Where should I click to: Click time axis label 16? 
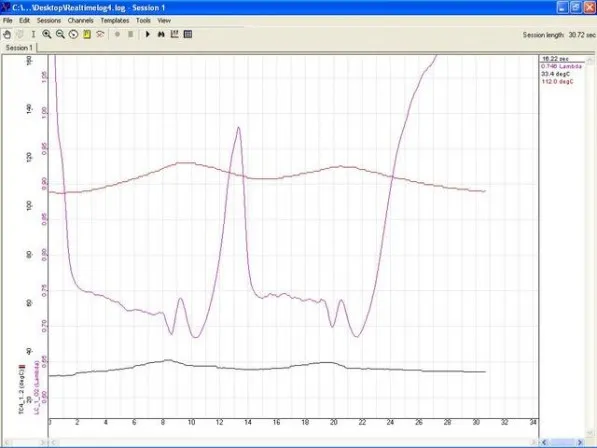276,422
